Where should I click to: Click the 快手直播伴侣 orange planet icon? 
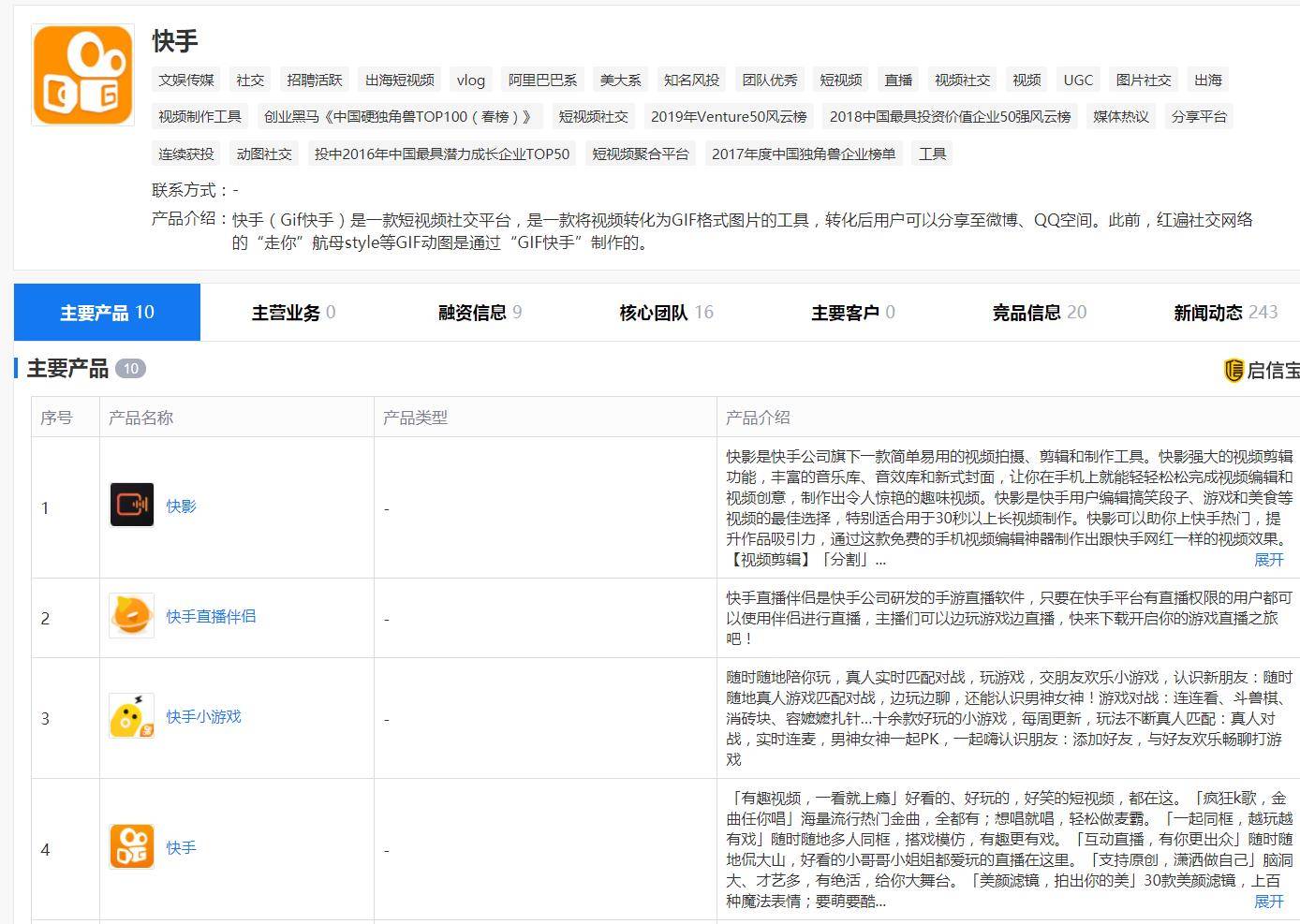pos(132,616)
